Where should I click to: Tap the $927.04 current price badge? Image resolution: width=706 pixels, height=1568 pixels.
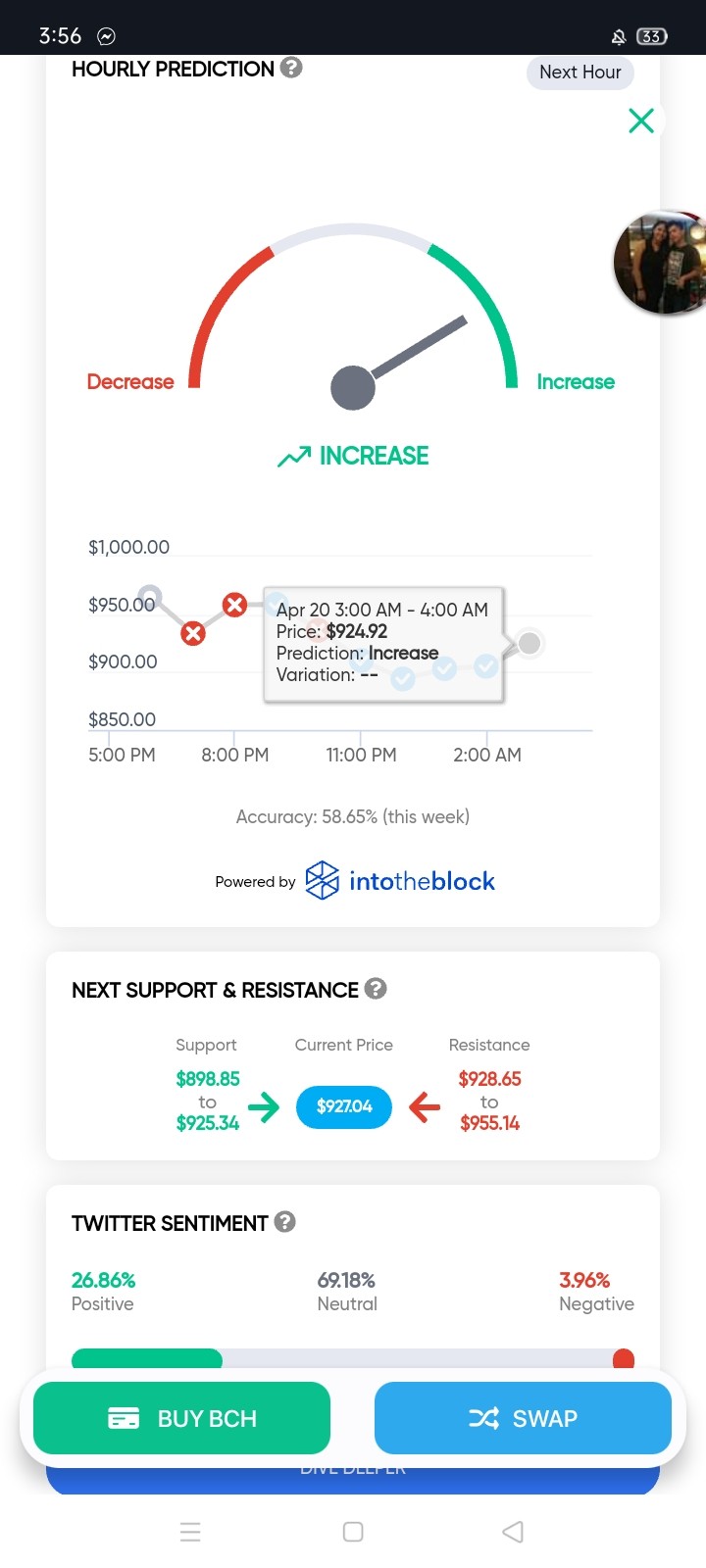pyautogui.click(x=344, y=1106)
